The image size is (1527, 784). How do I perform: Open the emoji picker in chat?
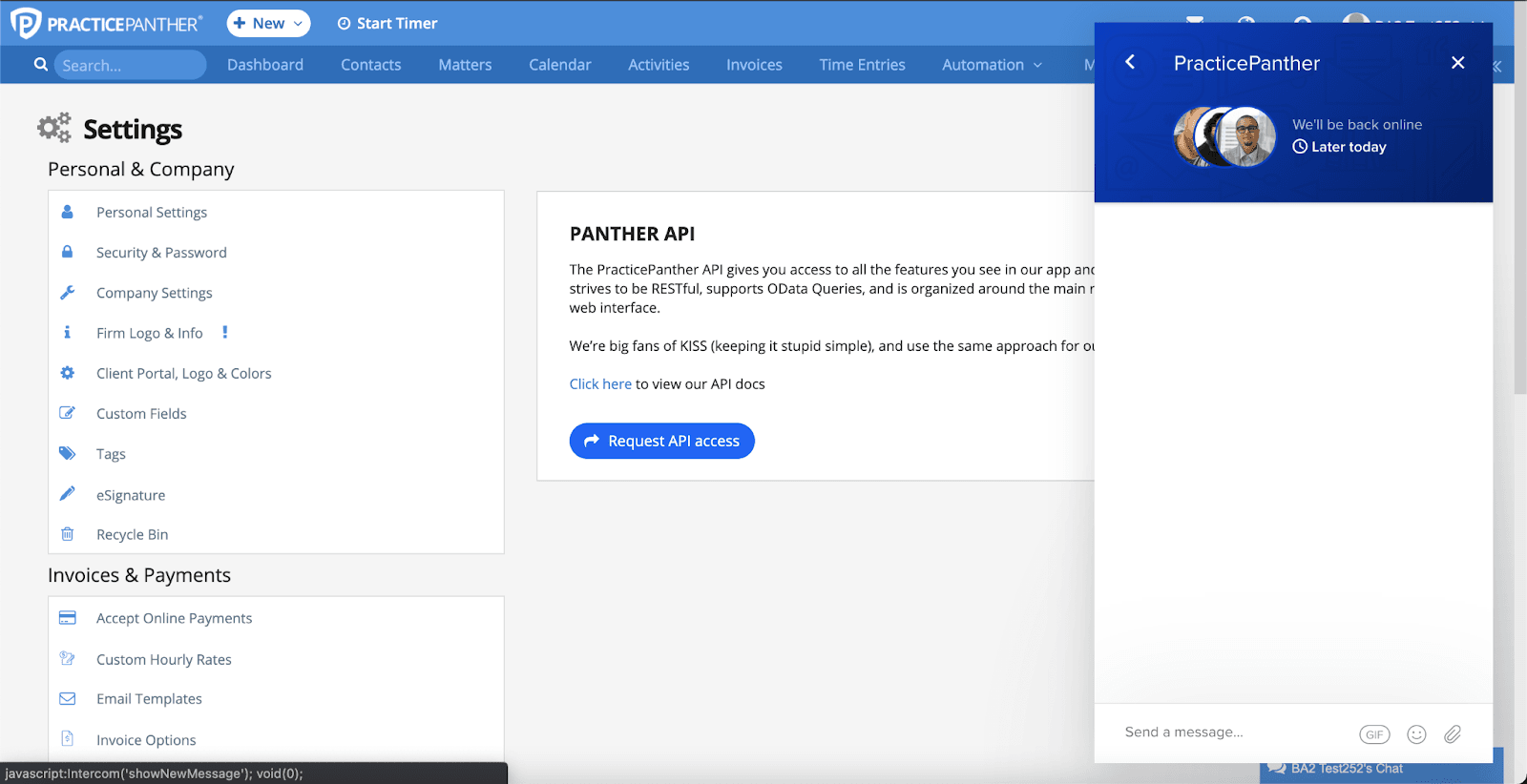click(x=1416, y=733)
